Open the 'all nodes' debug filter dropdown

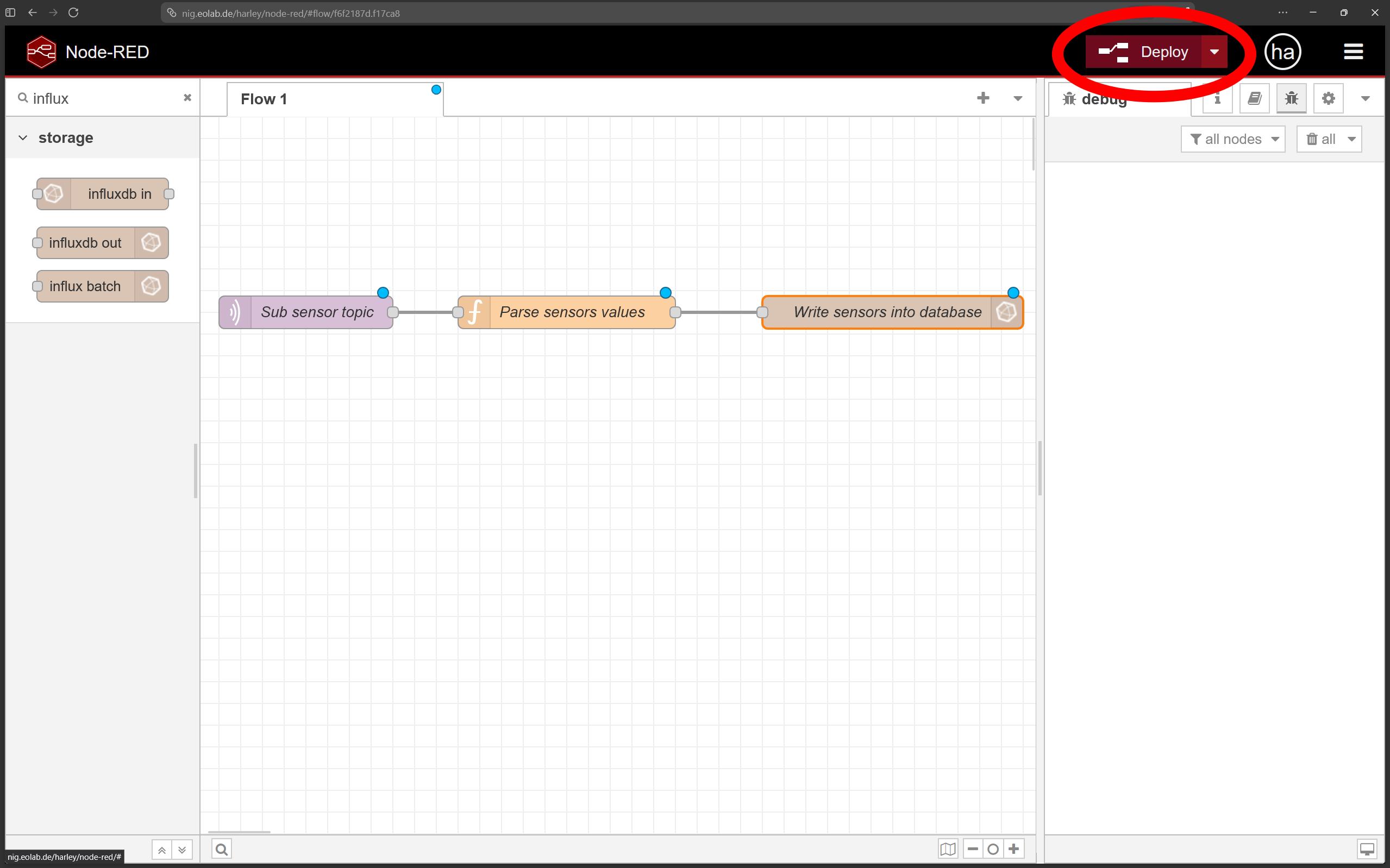click(1232, 139)
